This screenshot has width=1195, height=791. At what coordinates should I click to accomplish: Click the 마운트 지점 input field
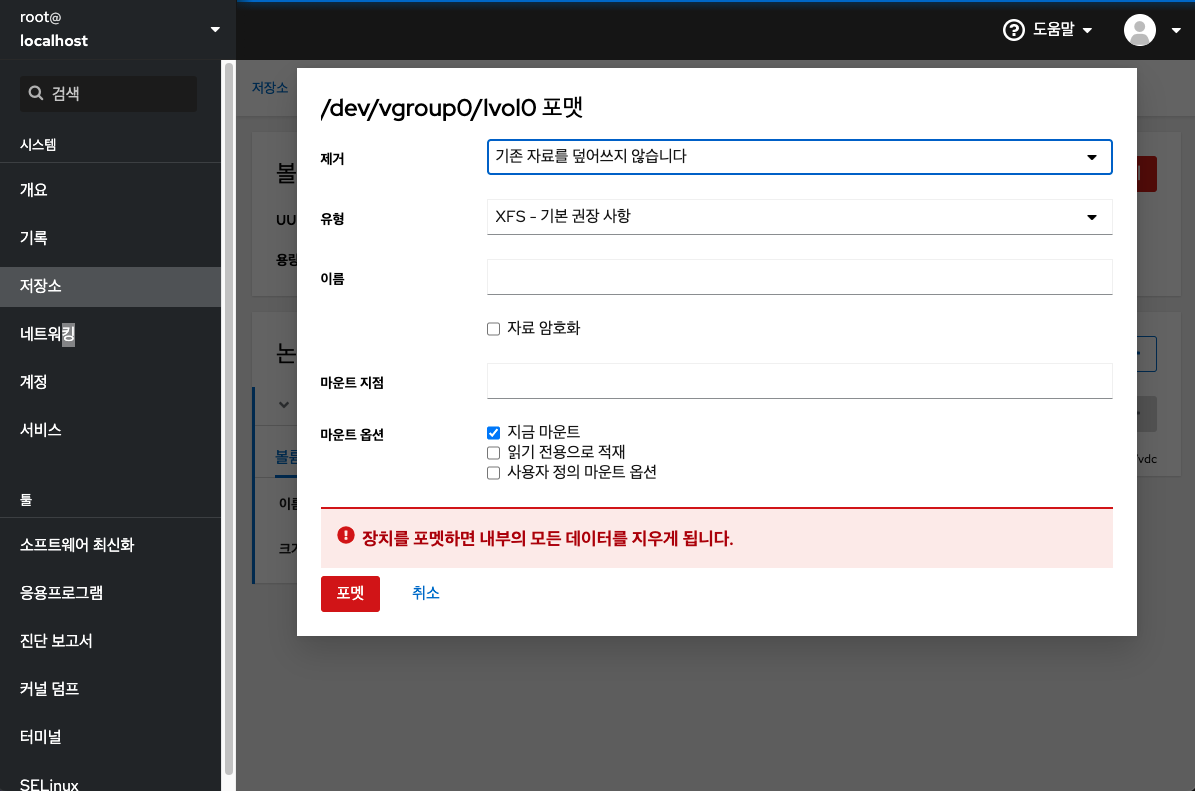(799, 381)
